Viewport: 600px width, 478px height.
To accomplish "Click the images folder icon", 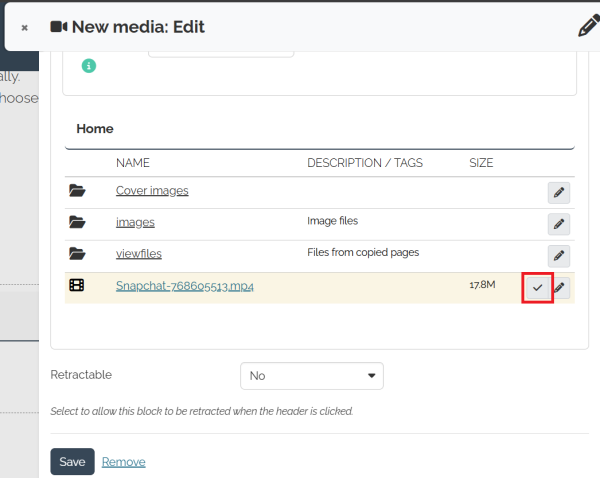I will click(77, 222).
